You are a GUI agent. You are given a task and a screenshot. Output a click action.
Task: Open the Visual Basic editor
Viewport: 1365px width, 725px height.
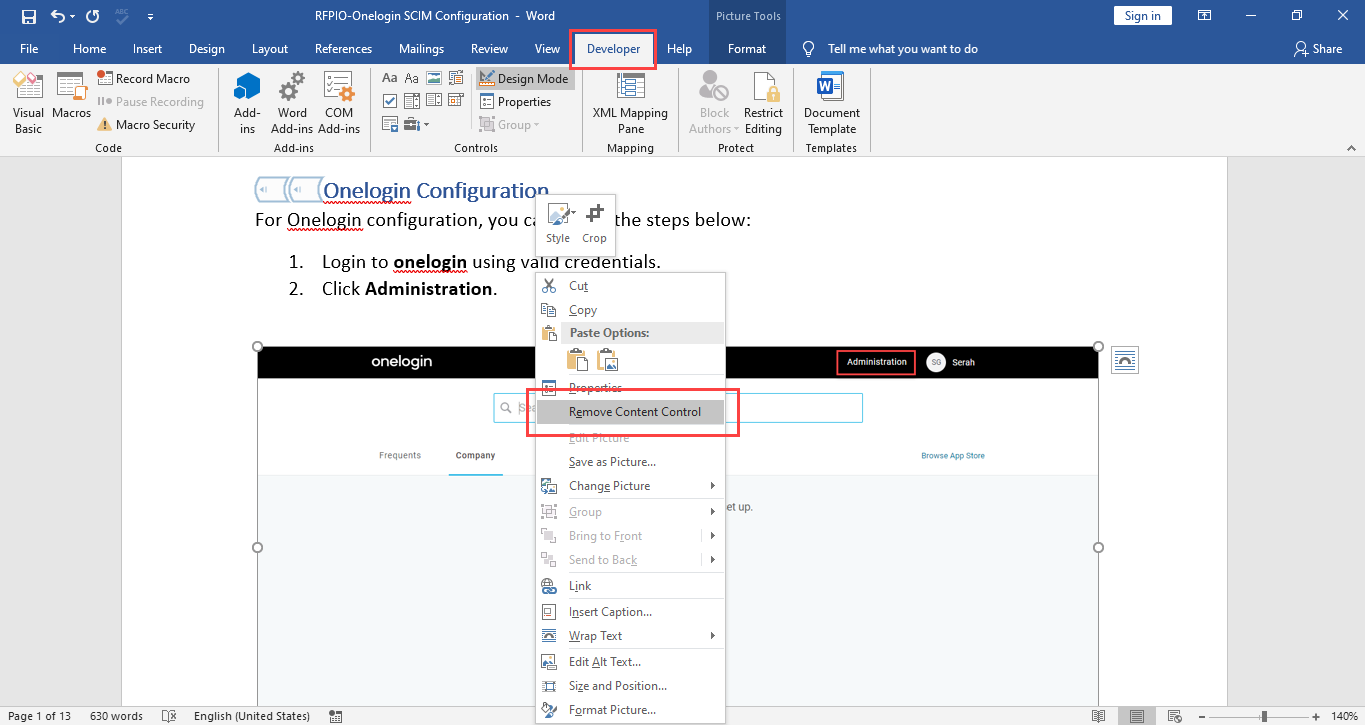click(x=28, y=103)
